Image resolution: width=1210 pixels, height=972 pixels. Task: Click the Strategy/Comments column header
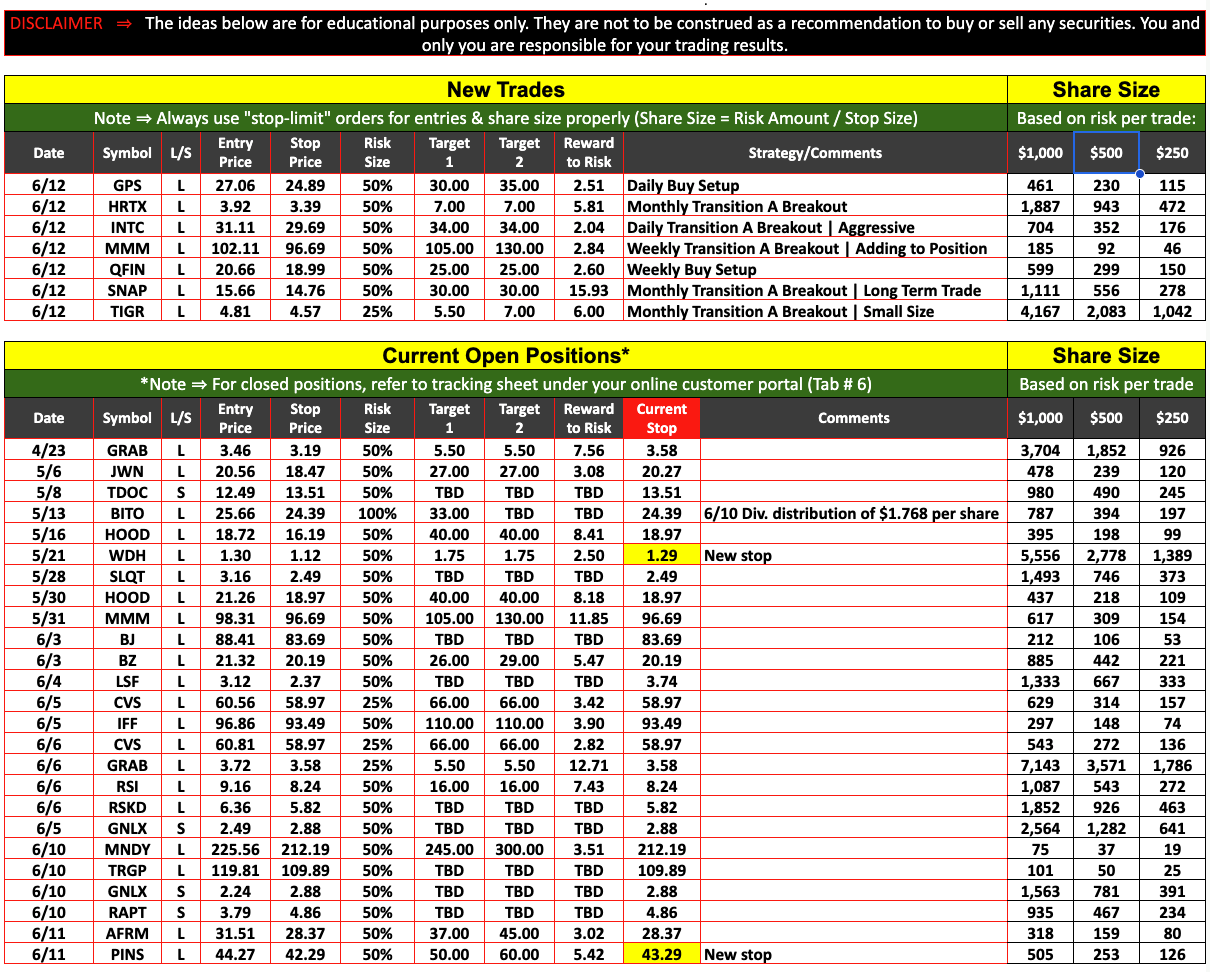[814, 153]
